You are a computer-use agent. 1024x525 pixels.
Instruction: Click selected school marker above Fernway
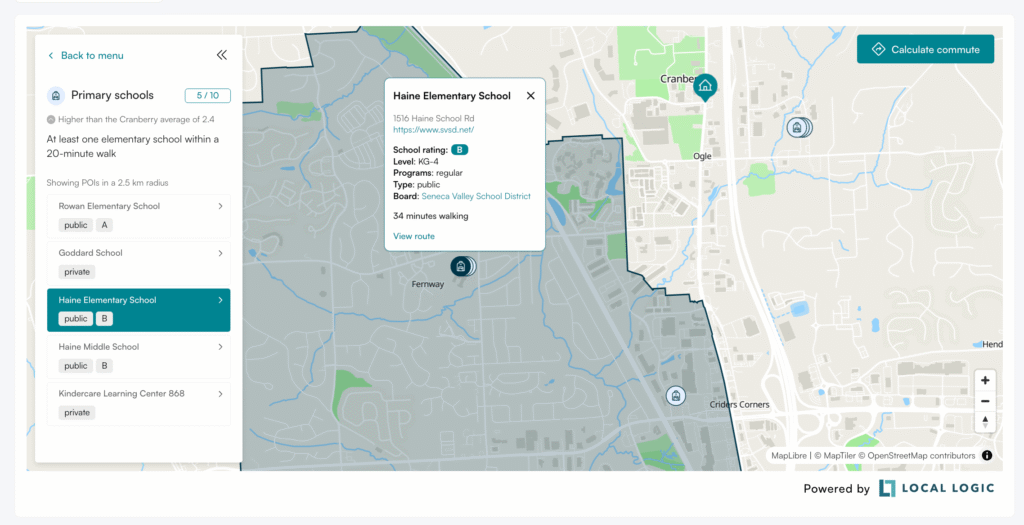coord(462,266)
